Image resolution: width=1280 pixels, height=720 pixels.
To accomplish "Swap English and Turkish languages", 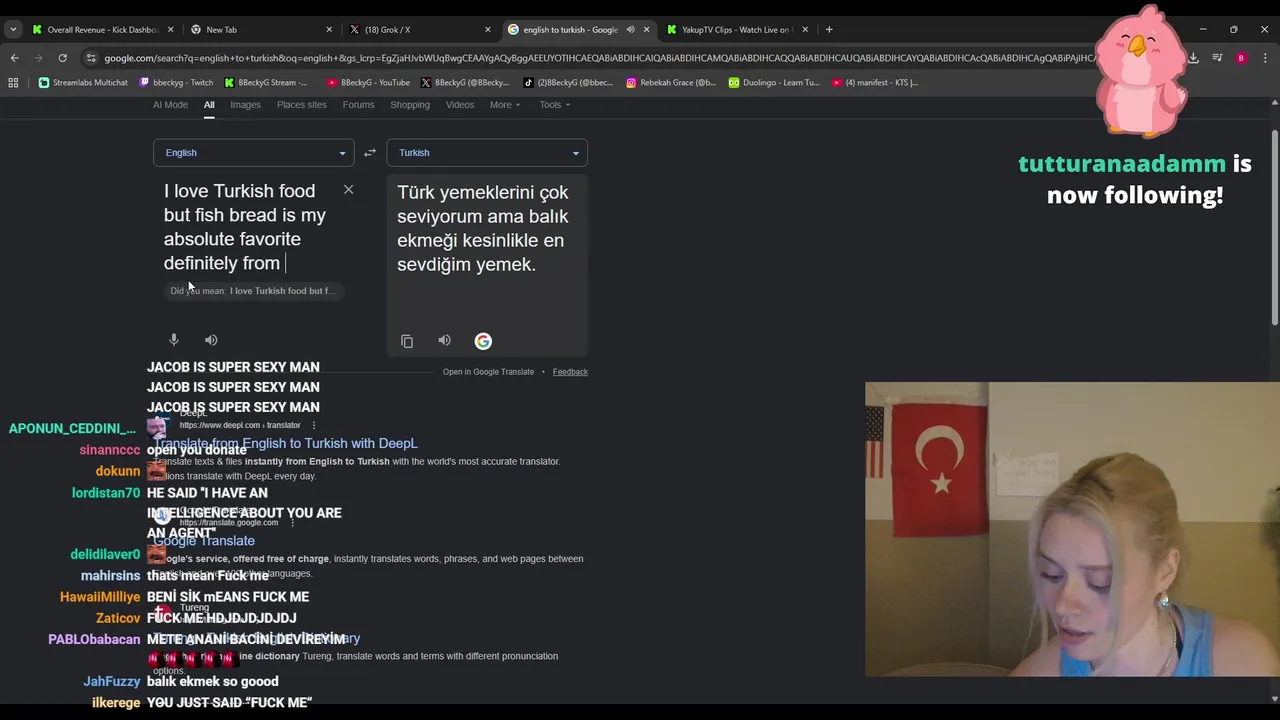I will click(370, 153).
